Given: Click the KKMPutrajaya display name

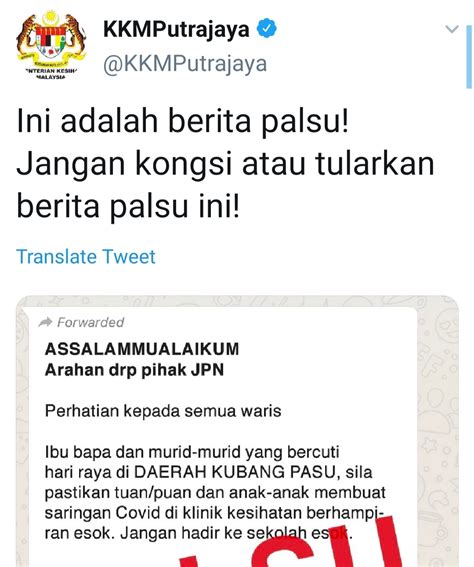Looking at the screenshot, I should [x=176, y=29].
